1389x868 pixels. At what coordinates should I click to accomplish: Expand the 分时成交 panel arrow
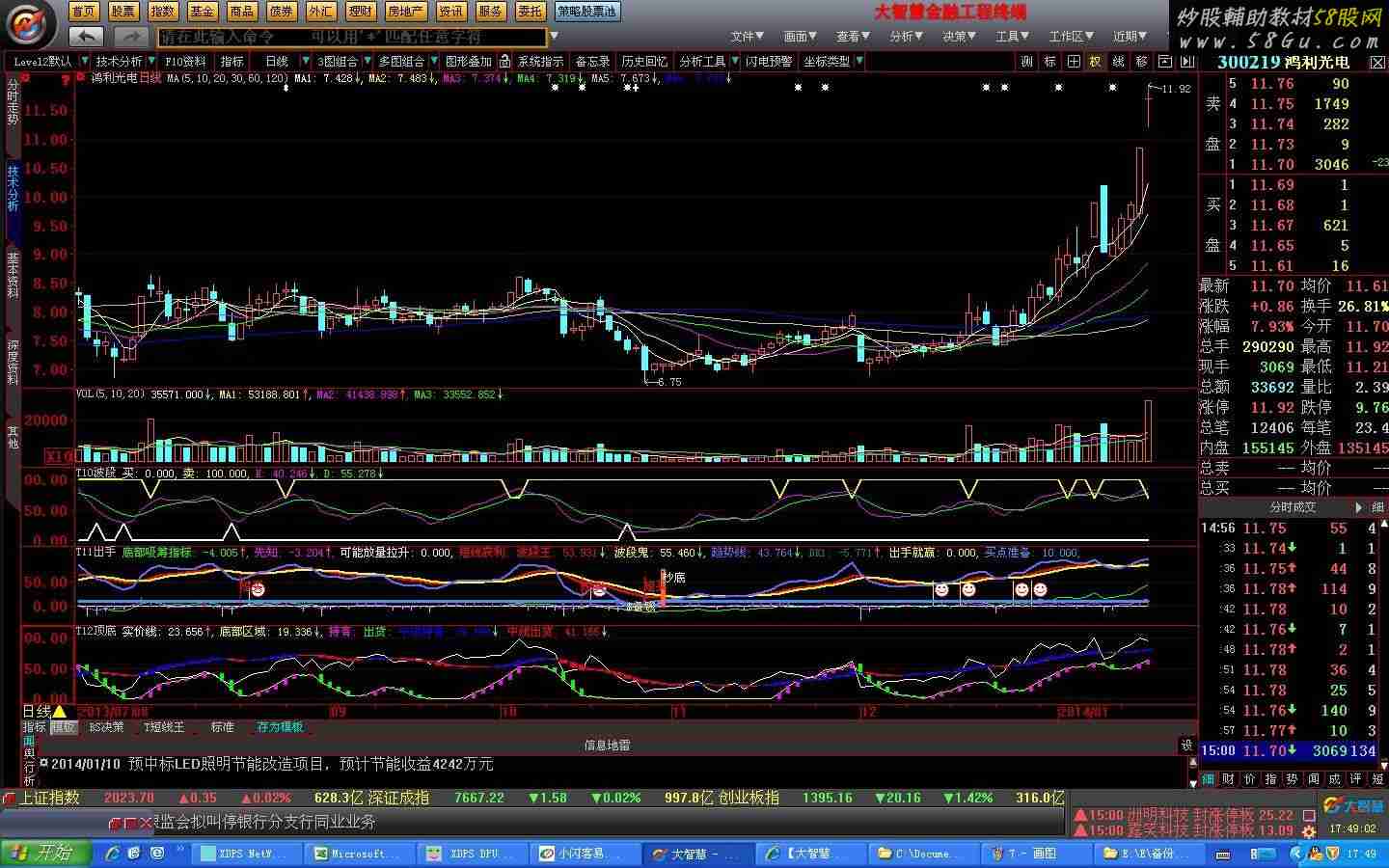point(1359,507)
